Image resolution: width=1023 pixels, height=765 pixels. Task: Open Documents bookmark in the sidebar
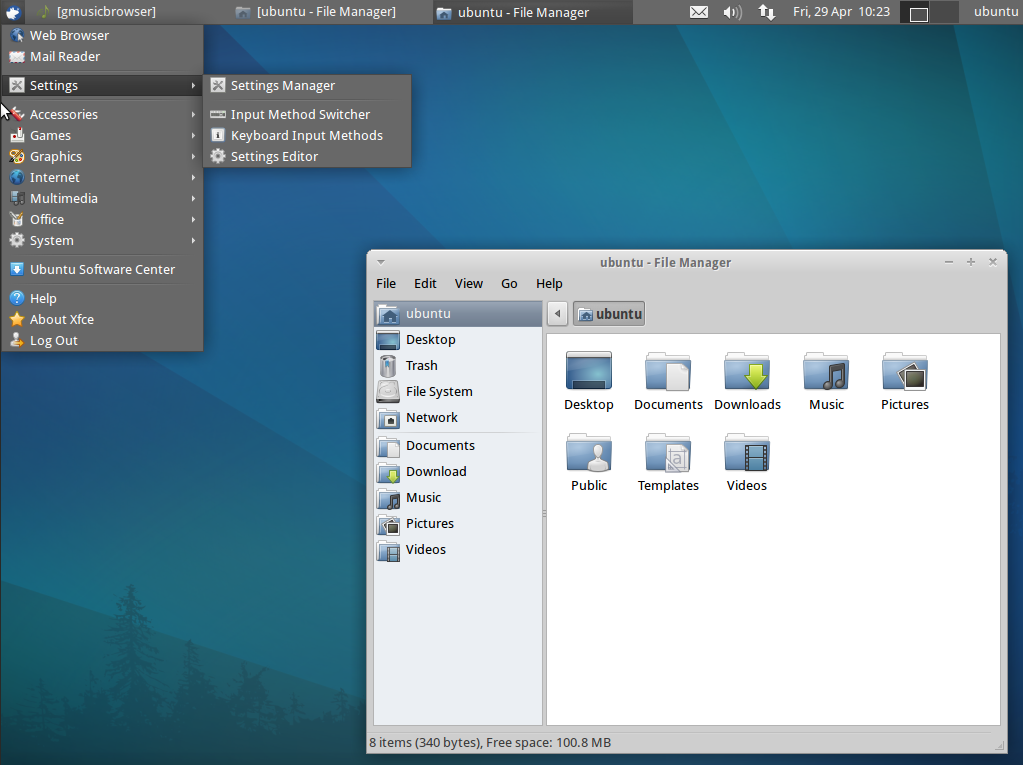coord(458,446)
